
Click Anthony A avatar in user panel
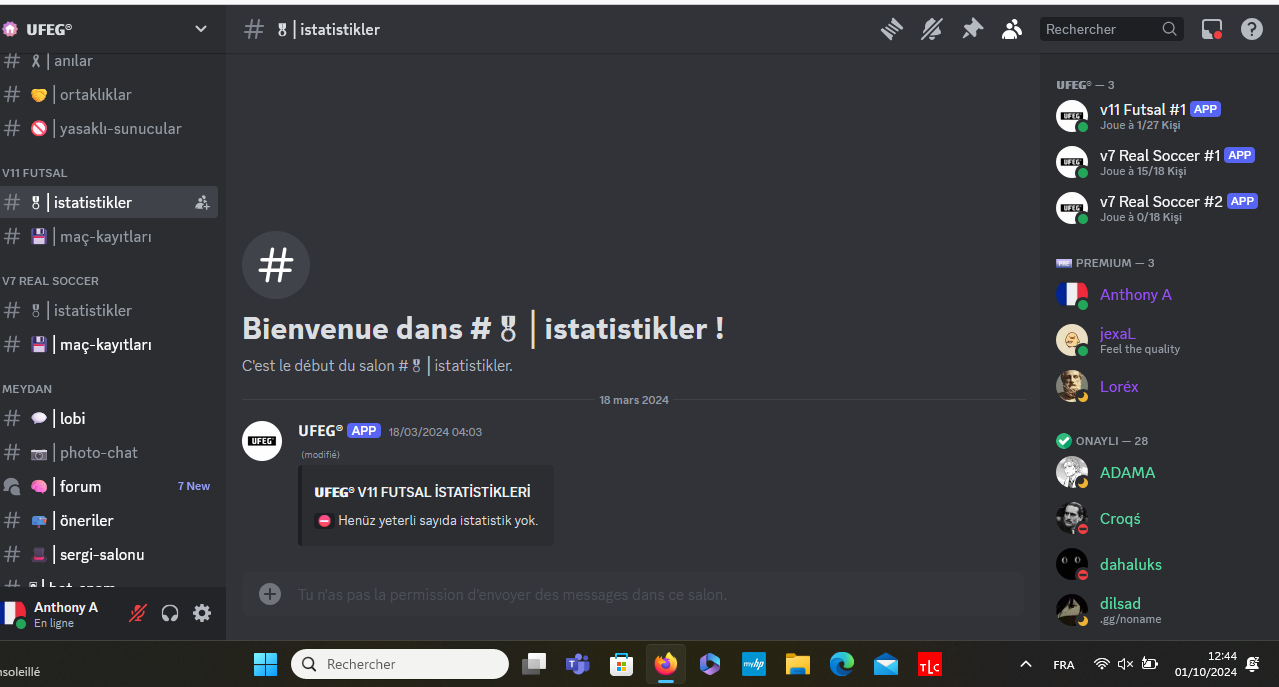click(13, 614)
